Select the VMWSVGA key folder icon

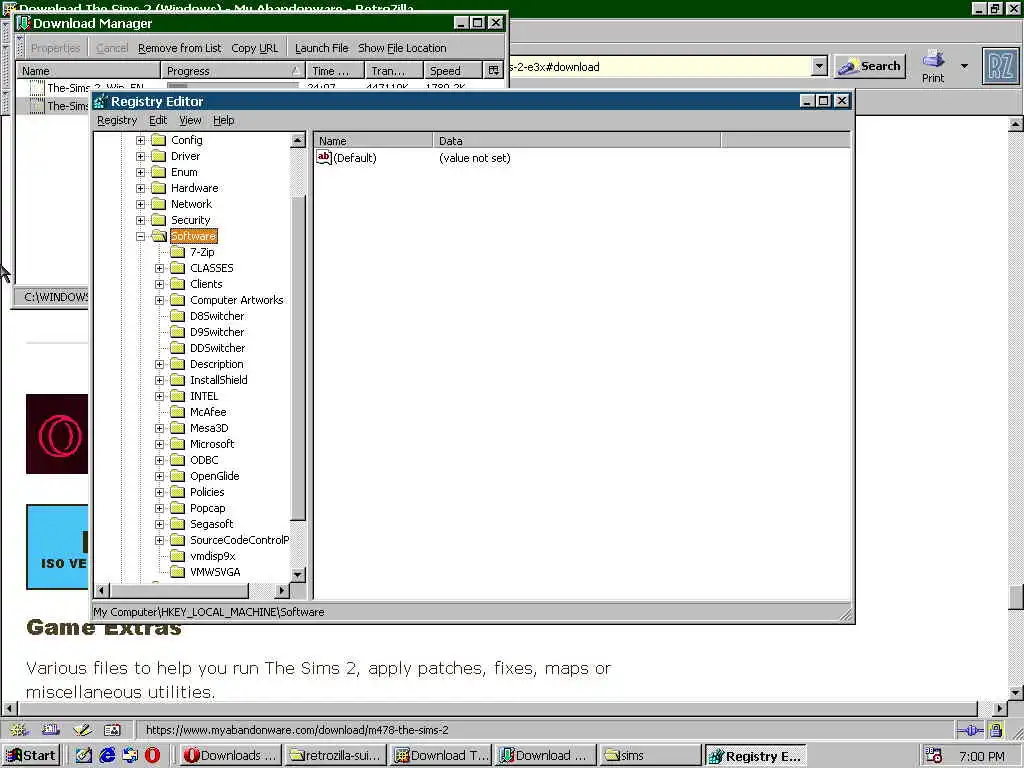[178, 572]
